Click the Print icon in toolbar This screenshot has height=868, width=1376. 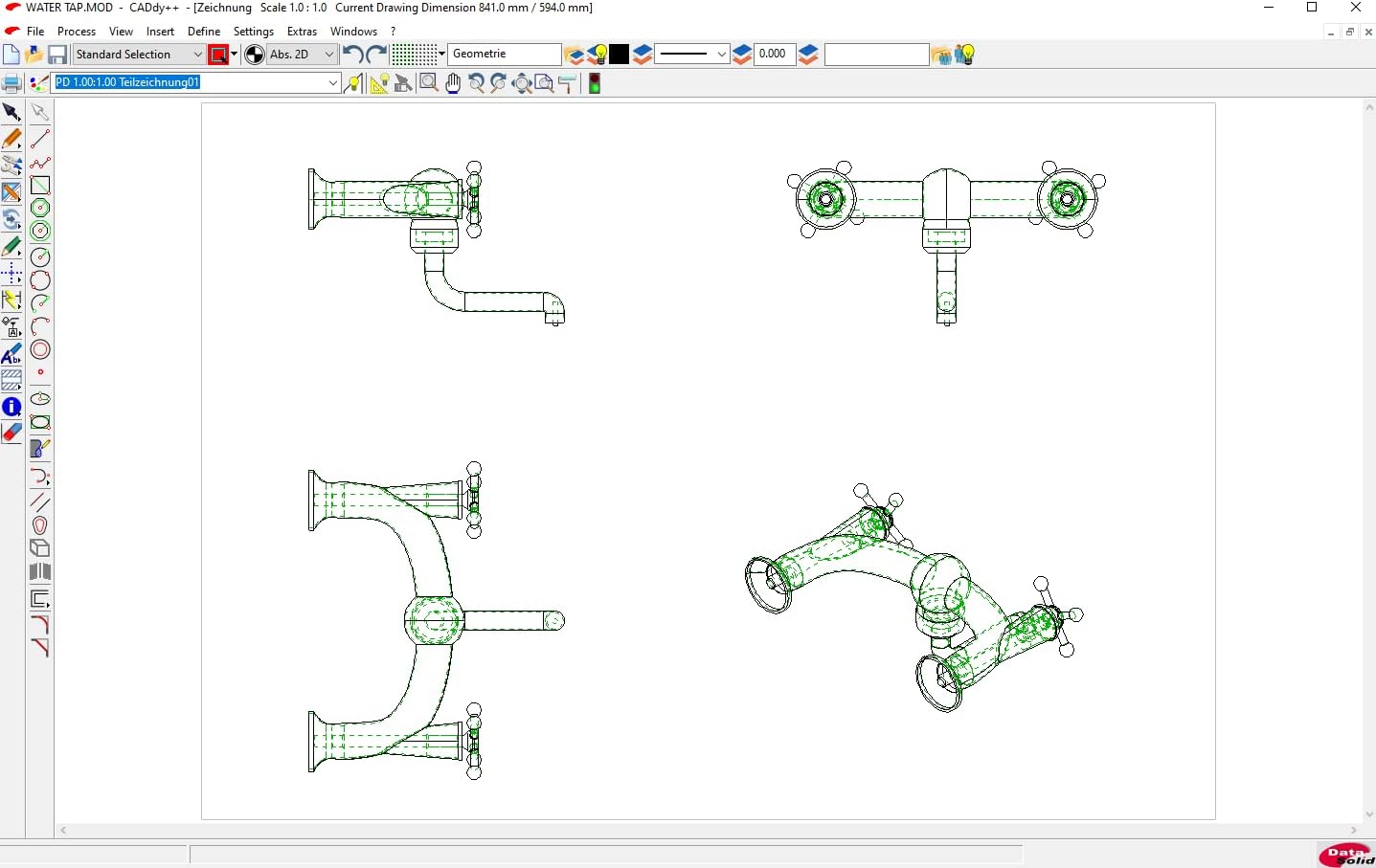coord(11,83)
